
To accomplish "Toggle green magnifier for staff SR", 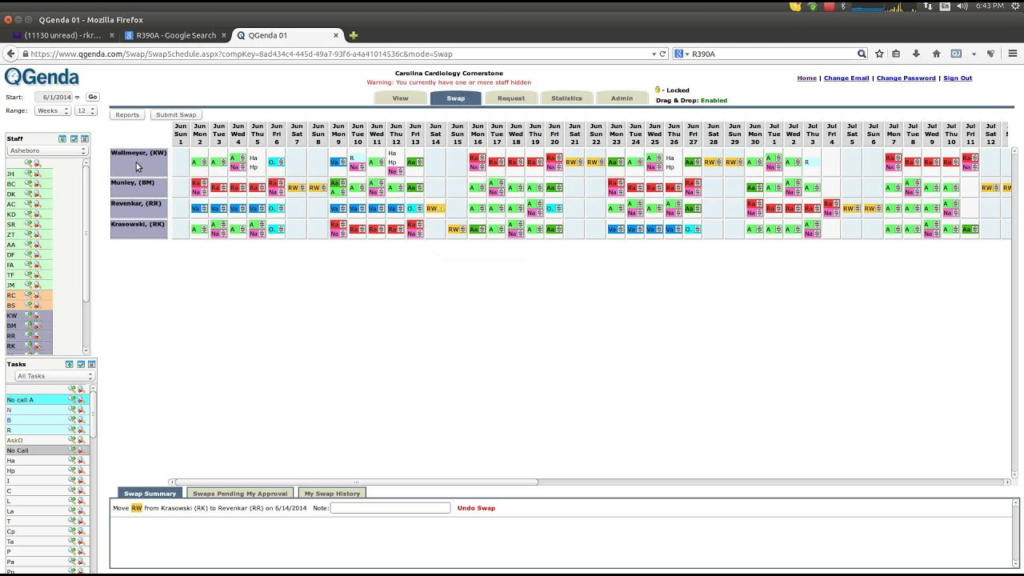I will [x=28, y=225].
